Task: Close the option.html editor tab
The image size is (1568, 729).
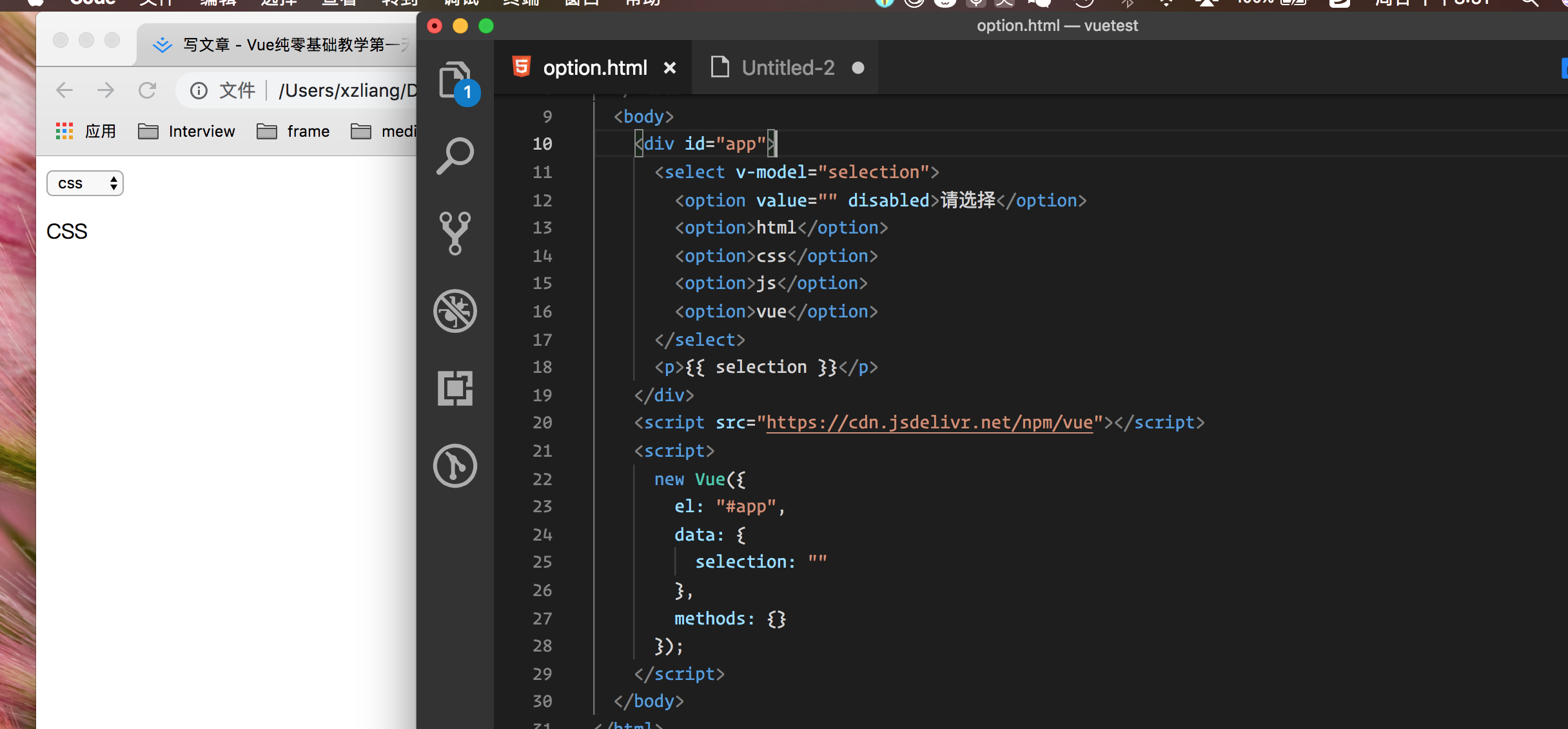Action: 670,68
